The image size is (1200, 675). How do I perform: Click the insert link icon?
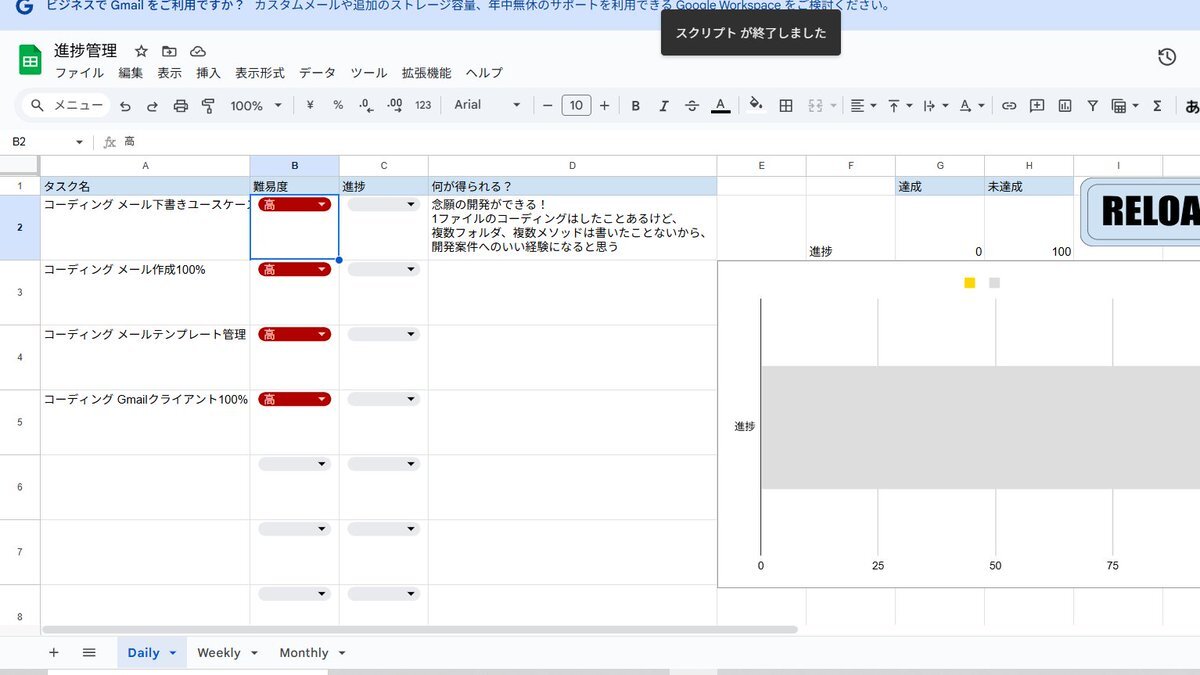point(1009,105)
